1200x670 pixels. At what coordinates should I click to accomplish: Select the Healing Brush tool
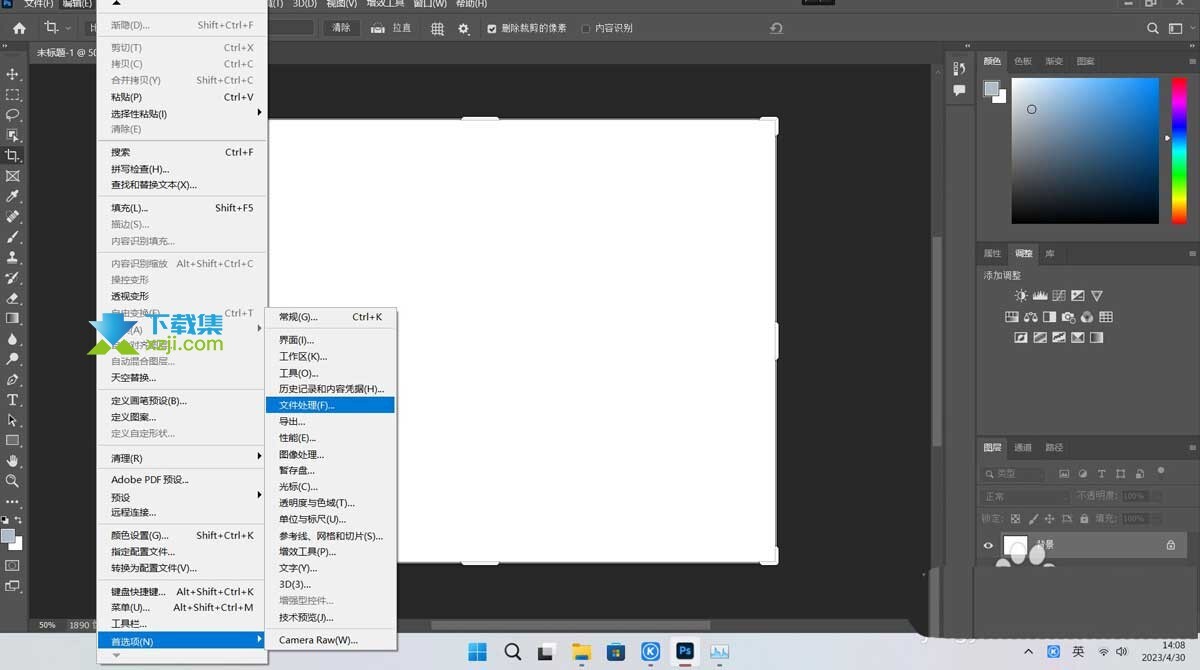(x=13, y=217)
